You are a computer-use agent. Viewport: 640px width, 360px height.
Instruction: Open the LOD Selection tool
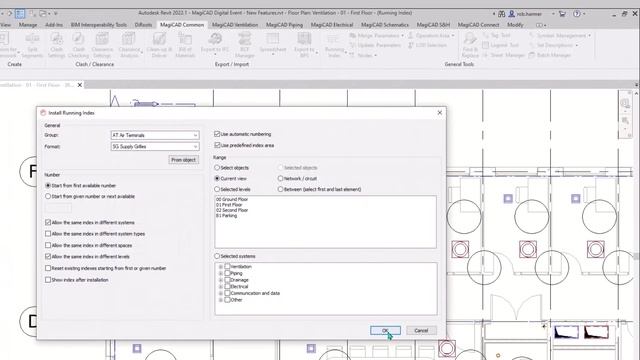point(427,45)
